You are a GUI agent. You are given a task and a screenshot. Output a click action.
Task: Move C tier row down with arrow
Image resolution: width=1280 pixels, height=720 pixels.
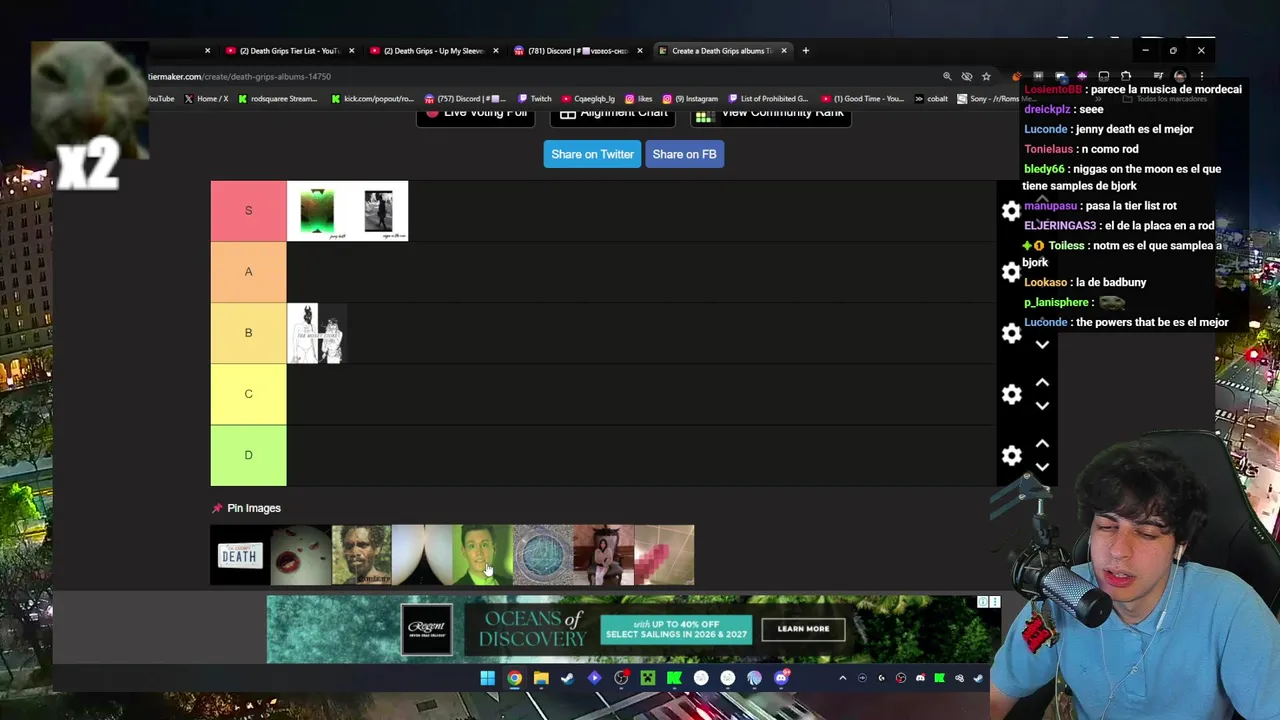(1042, 406)
